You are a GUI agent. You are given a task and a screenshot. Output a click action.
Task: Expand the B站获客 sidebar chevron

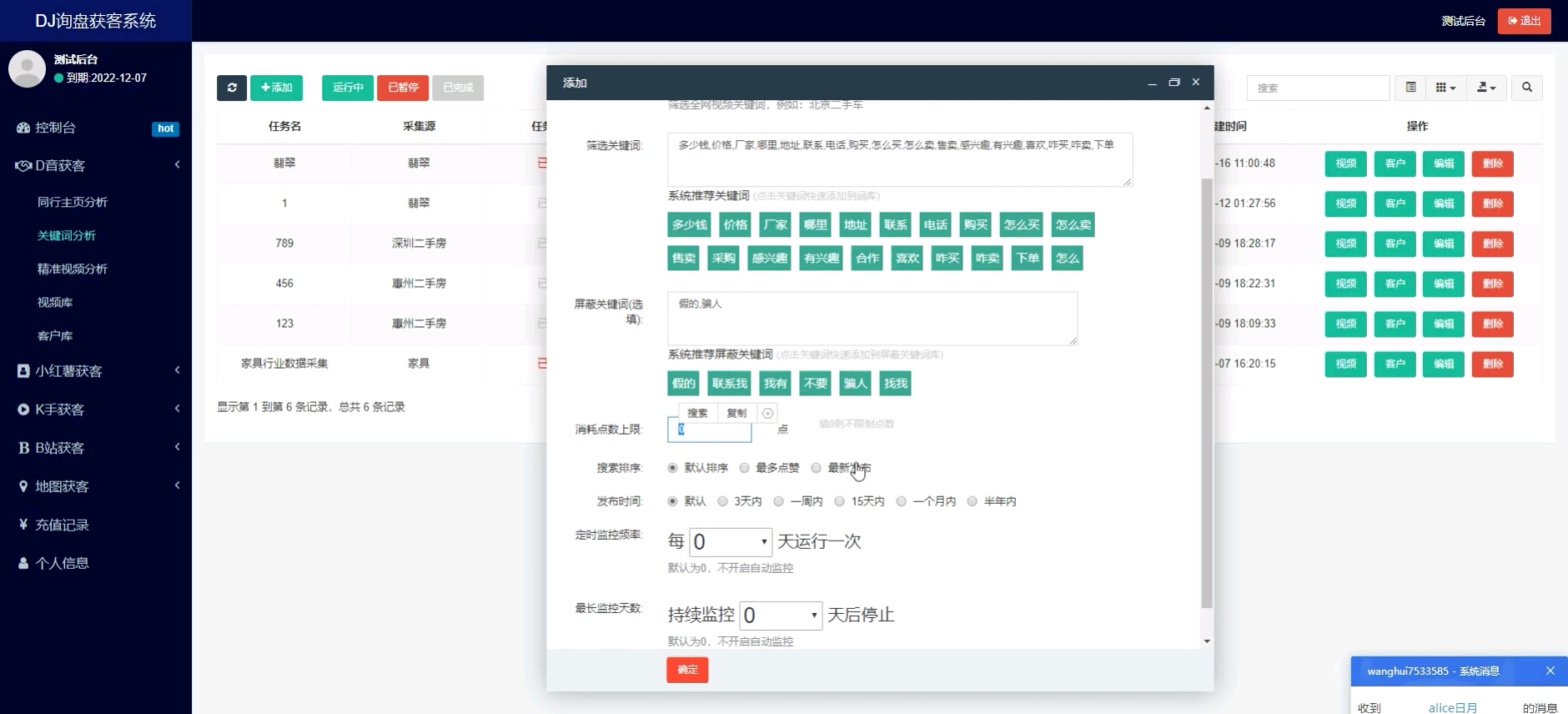click(177, 447)
